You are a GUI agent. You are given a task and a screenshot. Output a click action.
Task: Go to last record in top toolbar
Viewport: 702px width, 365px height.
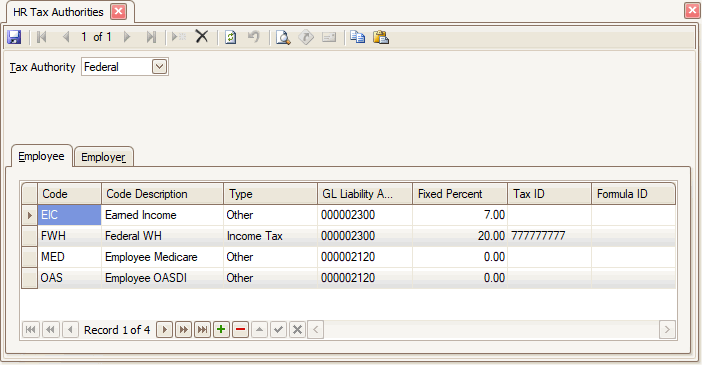tap(151, 37)
